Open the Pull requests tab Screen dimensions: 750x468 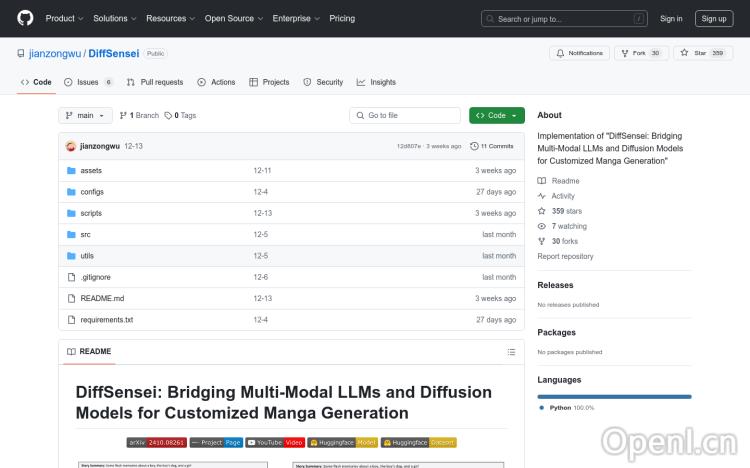click(155, 82)
